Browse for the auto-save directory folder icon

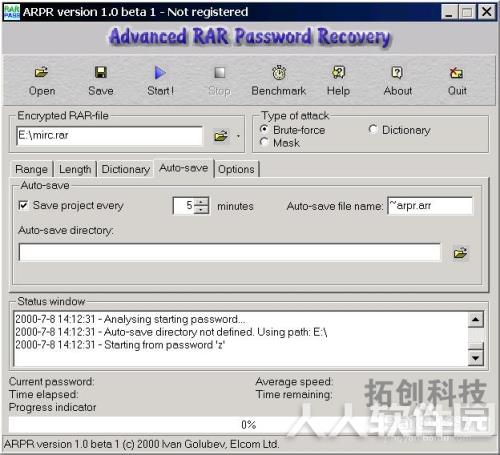point(460,253)
